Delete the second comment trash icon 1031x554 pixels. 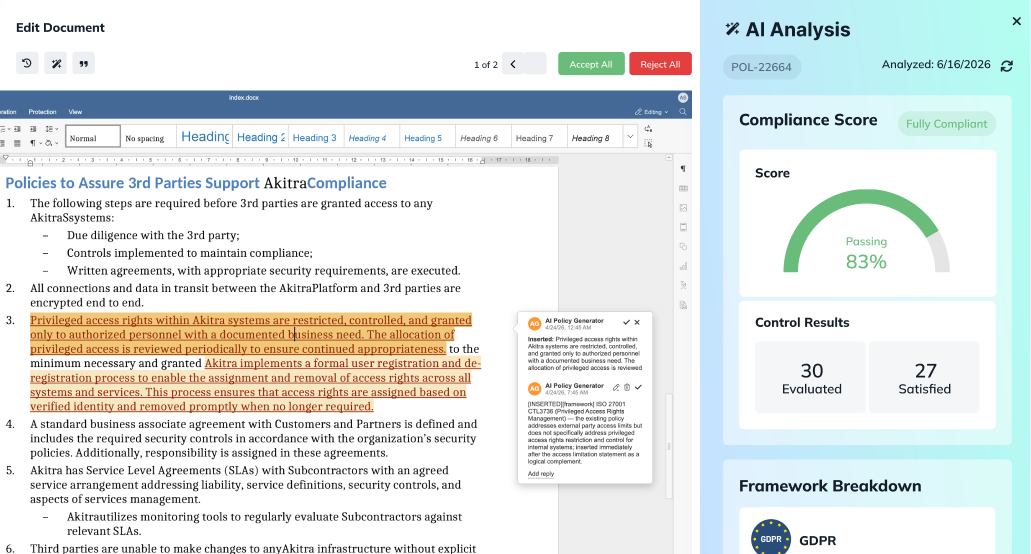click(627, 387)
